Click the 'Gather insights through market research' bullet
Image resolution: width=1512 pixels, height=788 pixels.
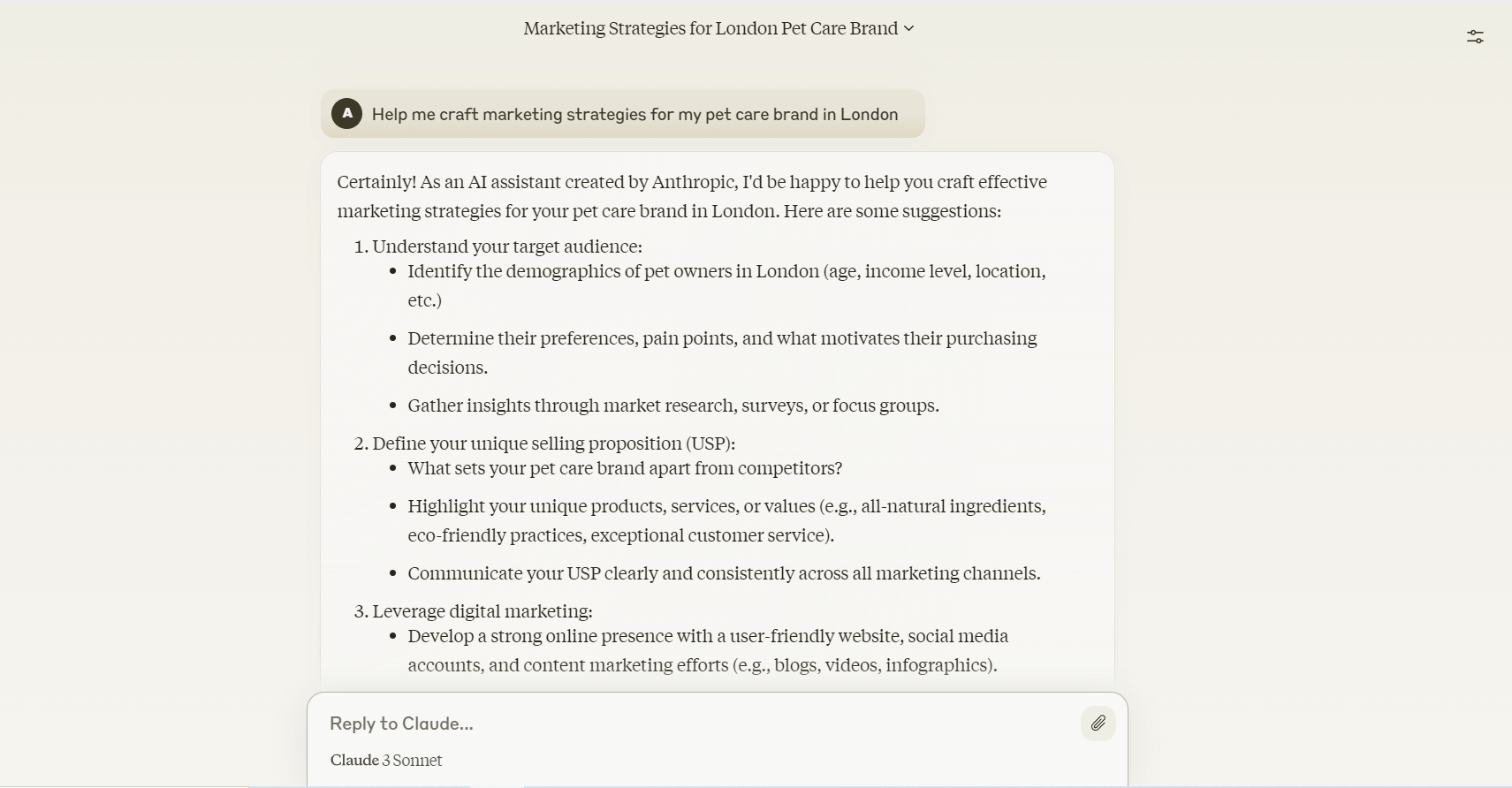(672, 405)
